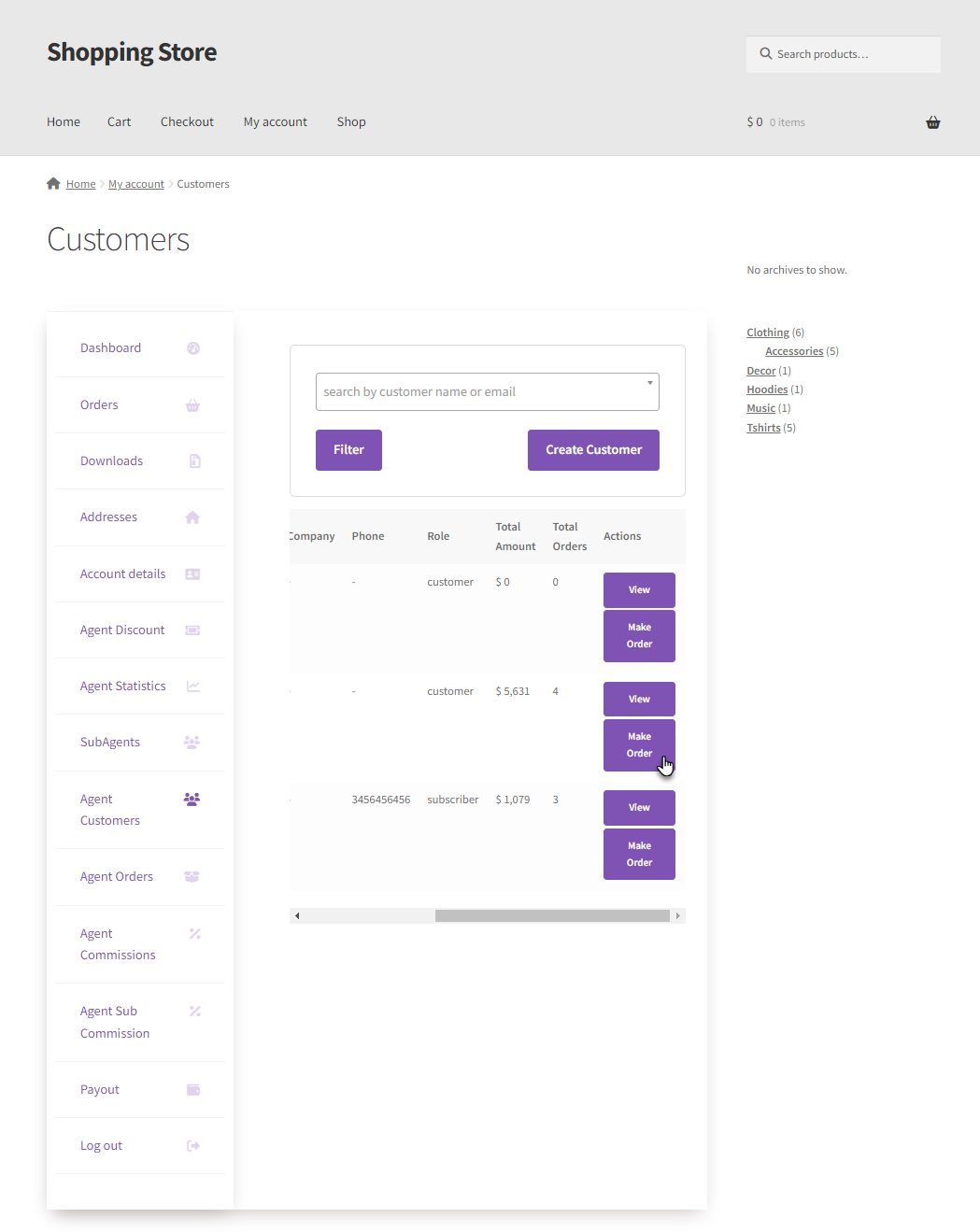This screenshot has height=1232, width=980.
Task: Click the scrollbar left arrow
Action: pos(297,916)
